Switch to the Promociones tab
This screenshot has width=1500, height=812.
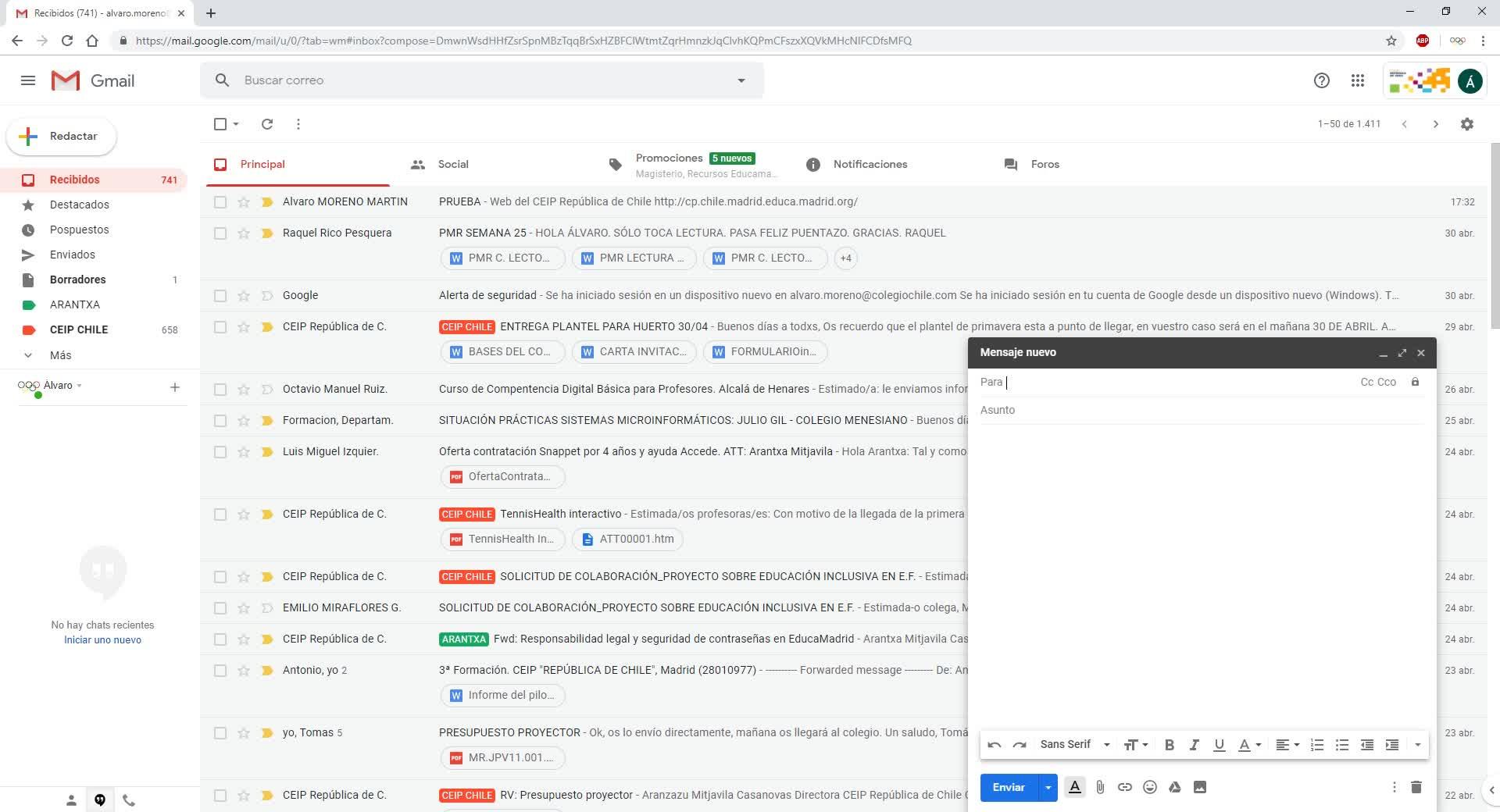tap(670, 158)
